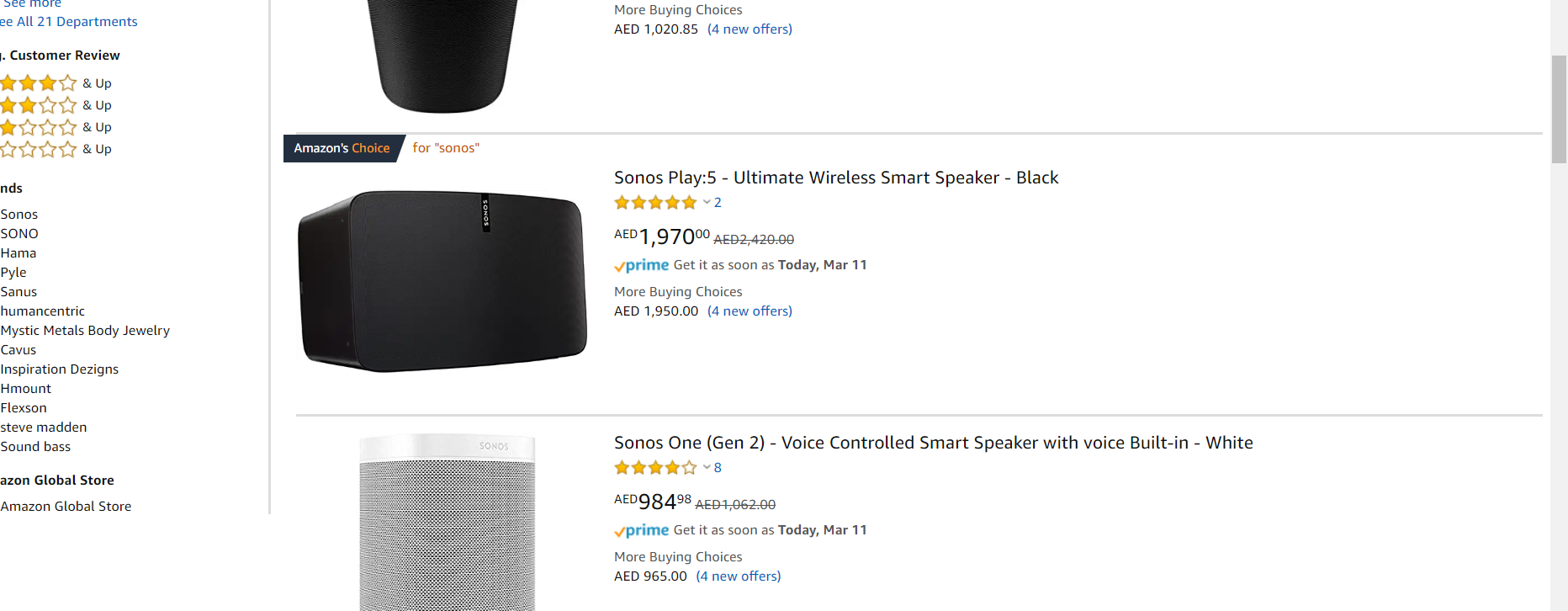Click prime logo under Sonos Play:5 price
Screen dimensions: 1568x611
(x=642, y=265)
